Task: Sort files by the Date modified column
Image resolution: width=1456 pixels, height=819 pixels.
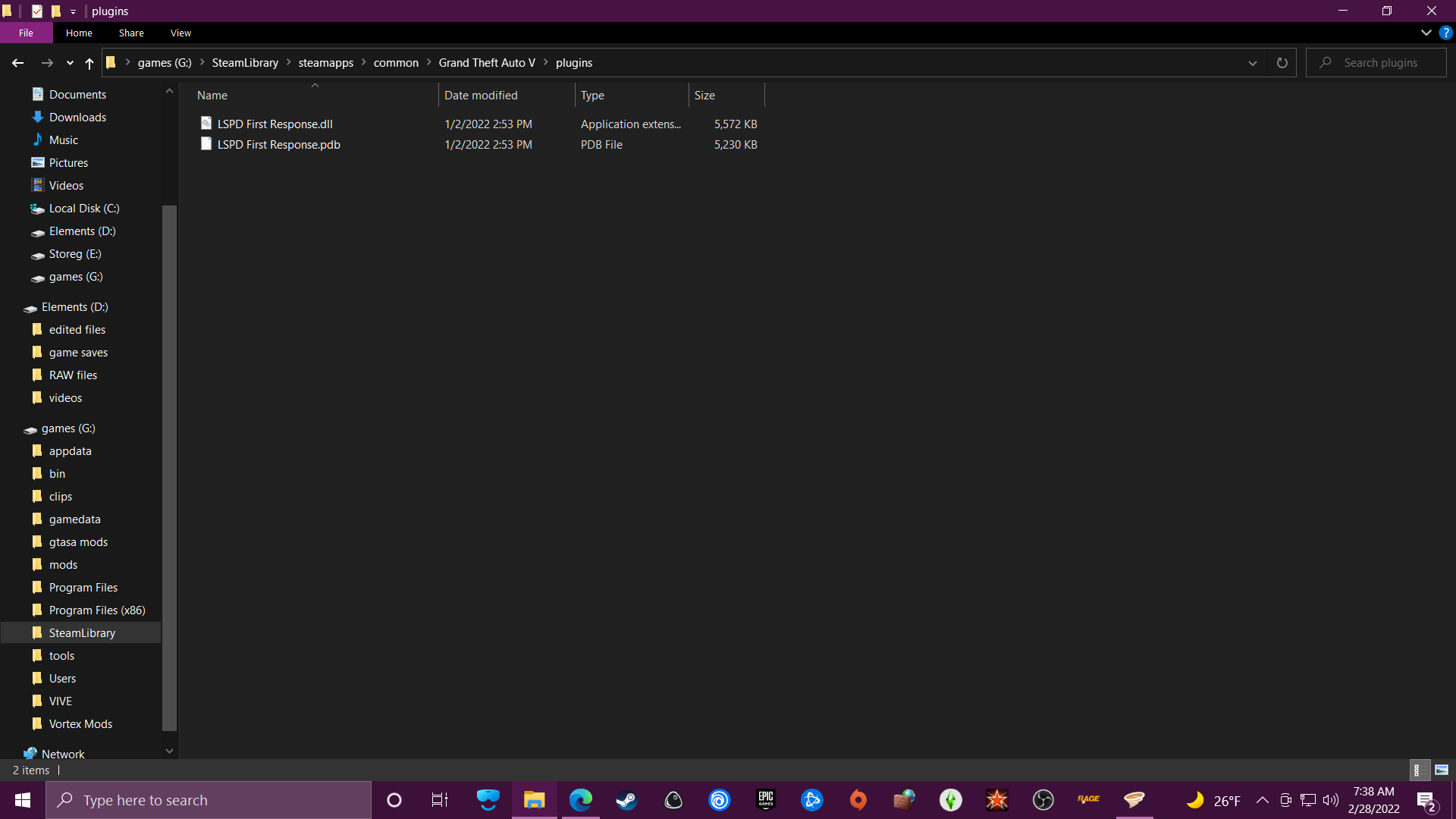Action: tap(481, 96)
